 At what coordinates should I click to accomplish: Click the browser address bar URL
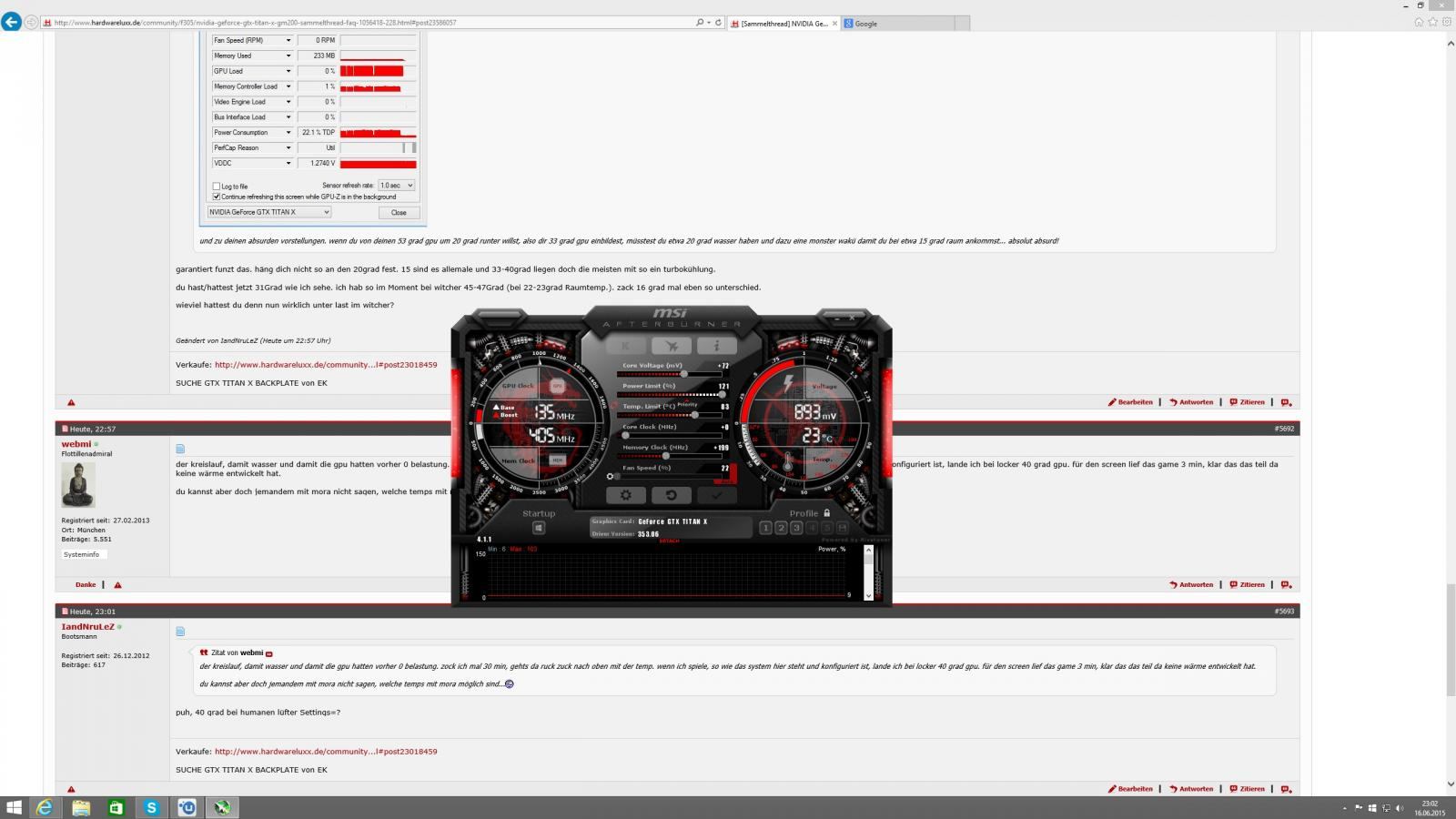[255, 23]
